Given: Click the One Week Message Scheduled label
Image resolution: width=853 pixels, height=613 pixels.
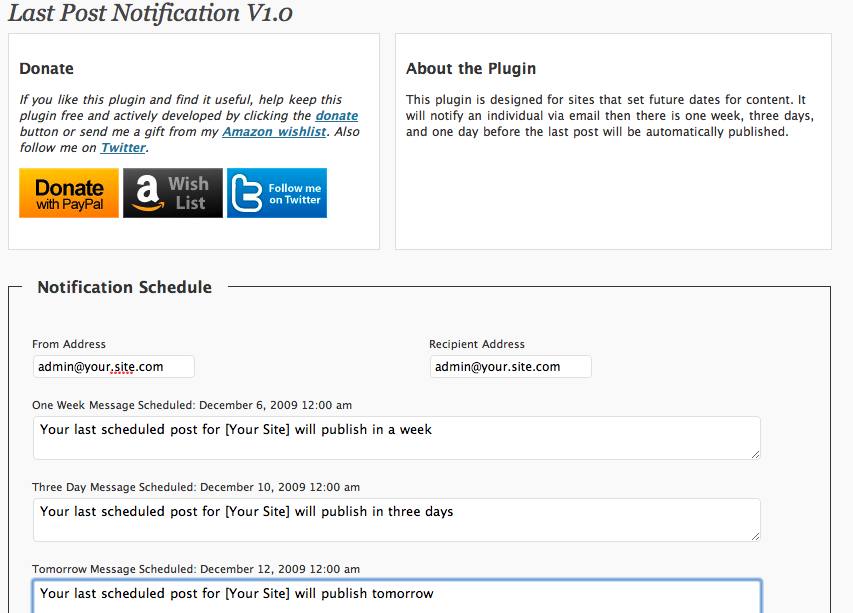Looking at the screenshot, I should pos(192,405).
